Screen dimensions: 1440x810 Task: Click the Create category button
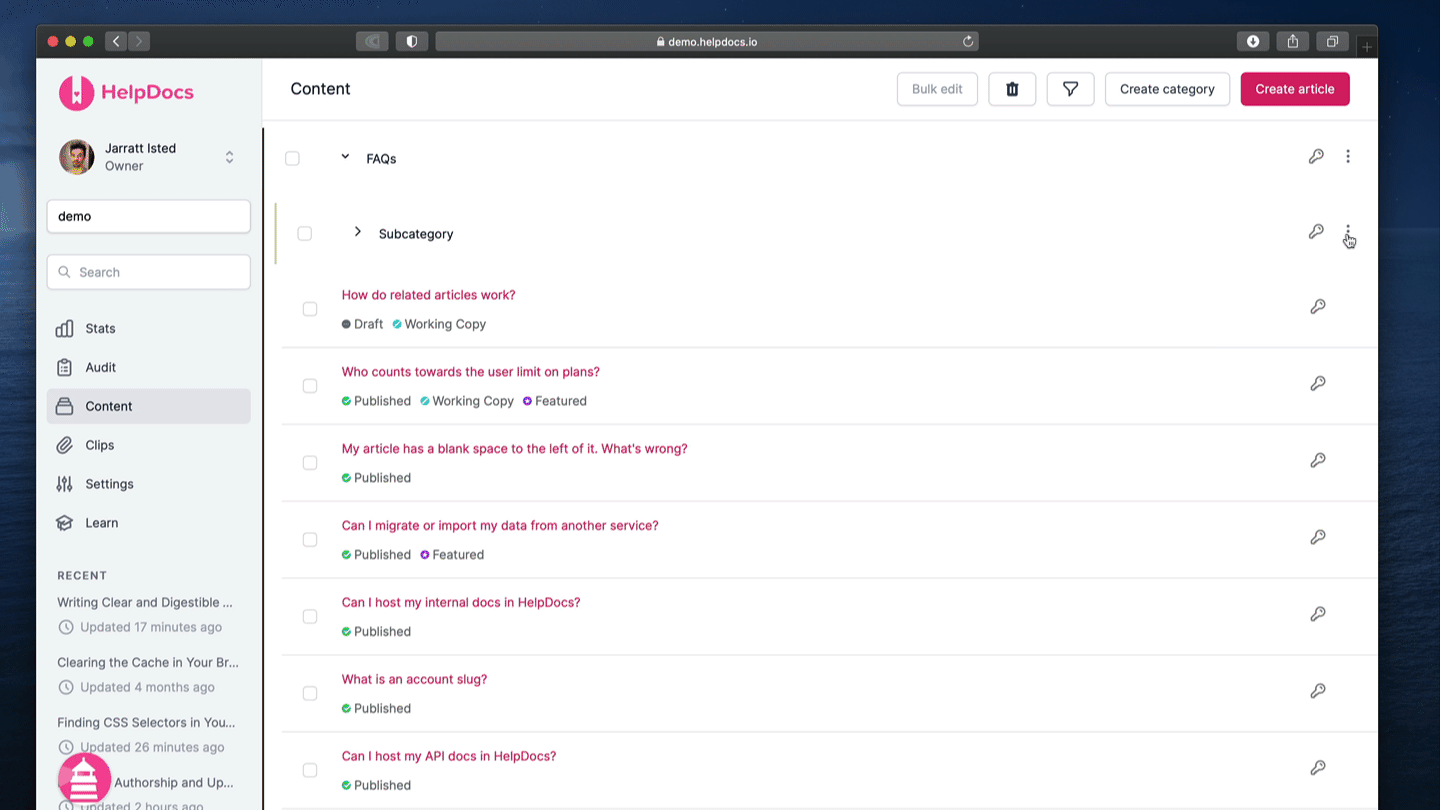tap(1167, 89)
